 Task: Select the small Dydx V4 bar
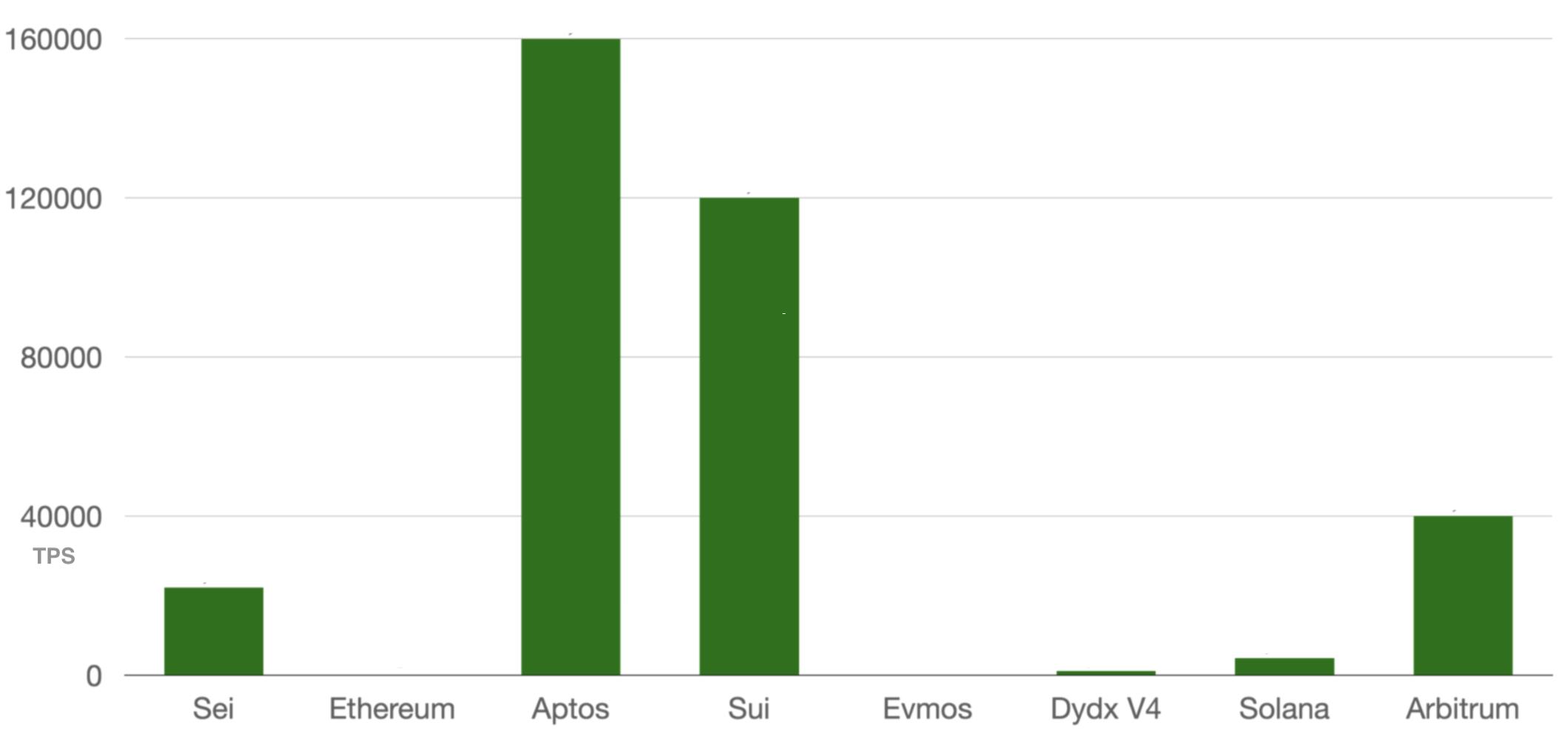click(1105, 672)
